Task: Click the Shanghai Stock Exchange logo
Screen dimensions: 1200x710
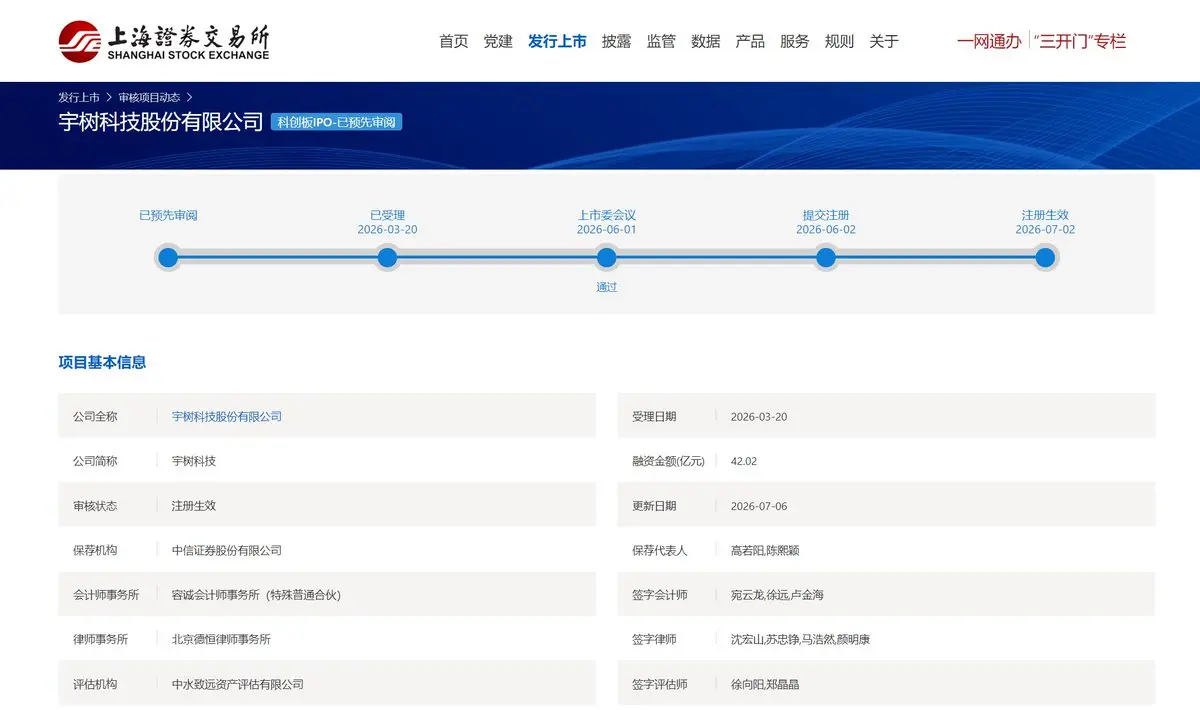Action: coord(164,41)
